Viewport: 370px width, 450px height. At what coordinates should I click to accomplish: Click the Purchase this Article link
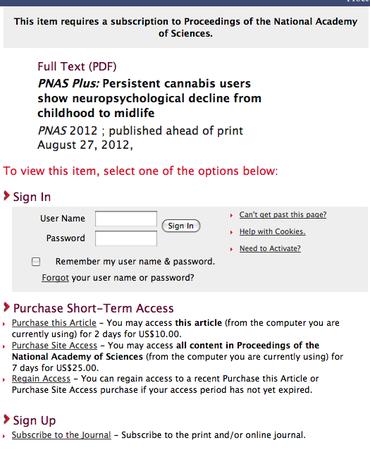pos(54,323)
